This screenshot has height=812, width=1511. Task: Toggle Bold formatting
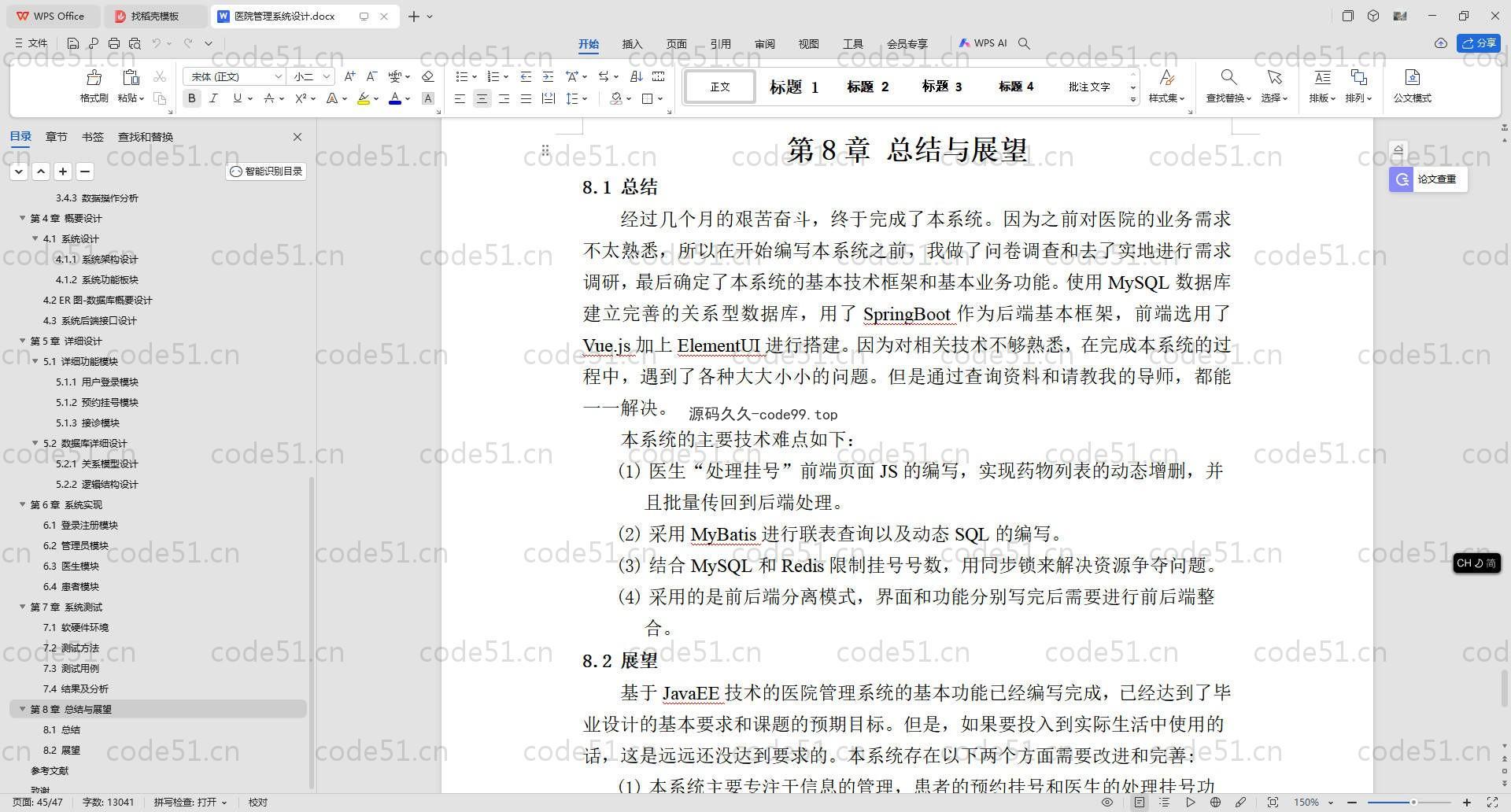click(191, 98)
